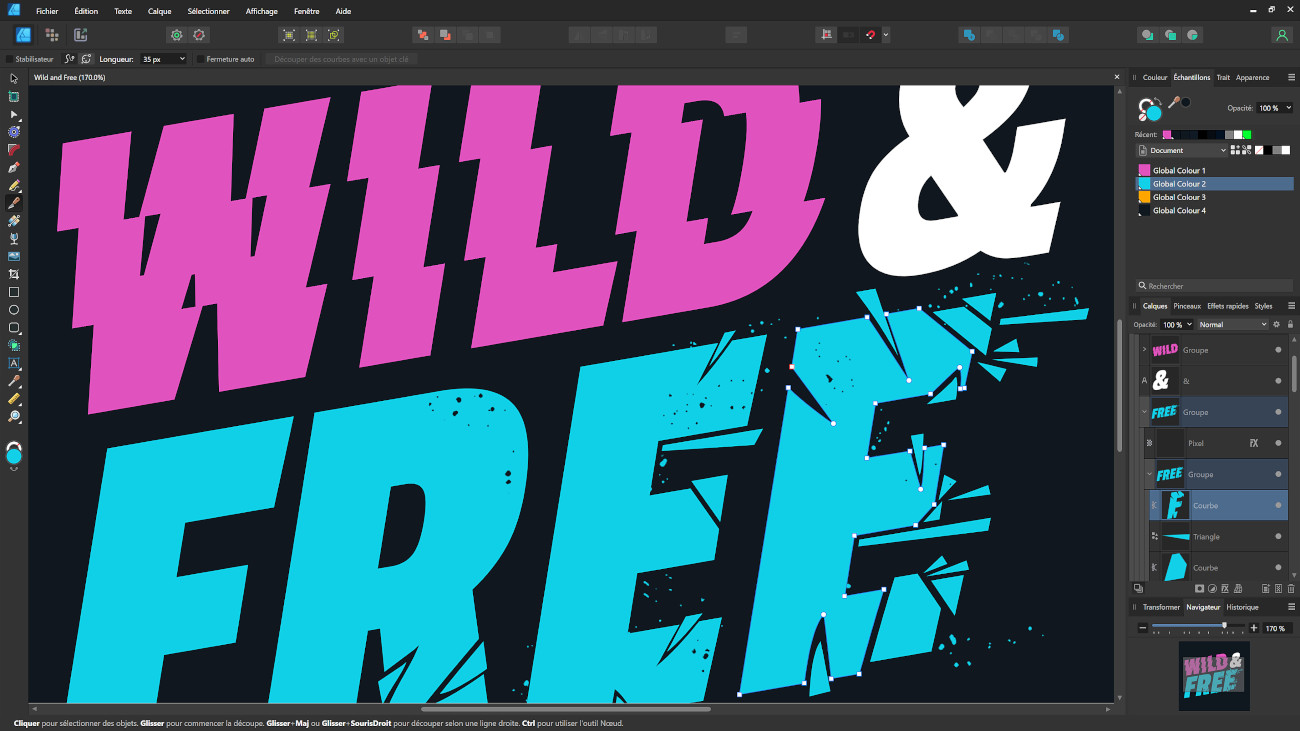Switch to the Historique tab
Screen dimensions: 1300x731
pos(1242,607)
